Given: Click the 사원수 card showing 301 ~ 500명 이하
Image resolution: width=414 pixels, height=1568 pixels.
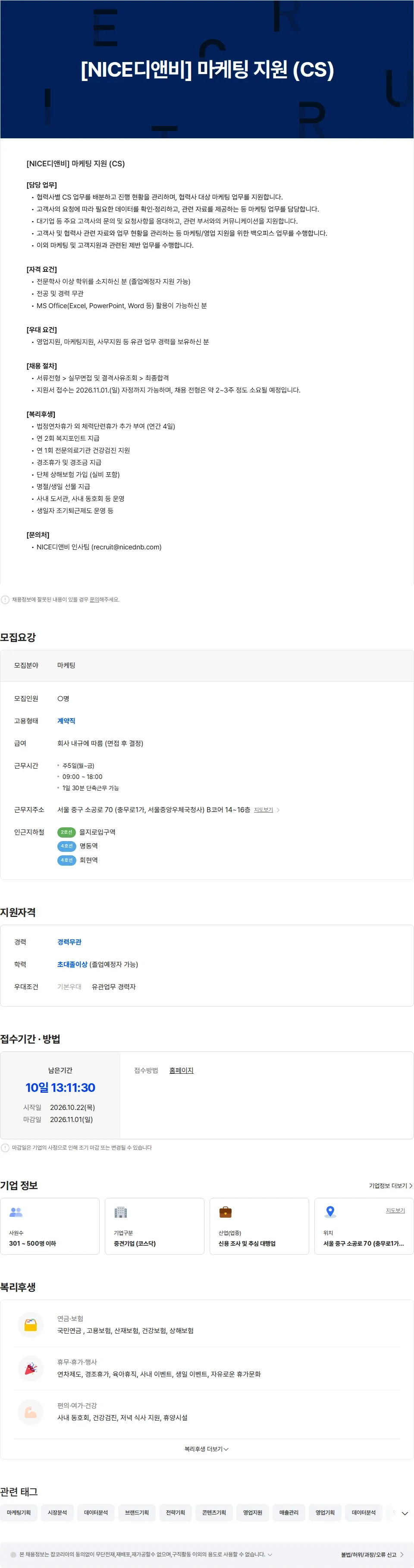Looking at the screenshot, I should [x=50, y=1226].
